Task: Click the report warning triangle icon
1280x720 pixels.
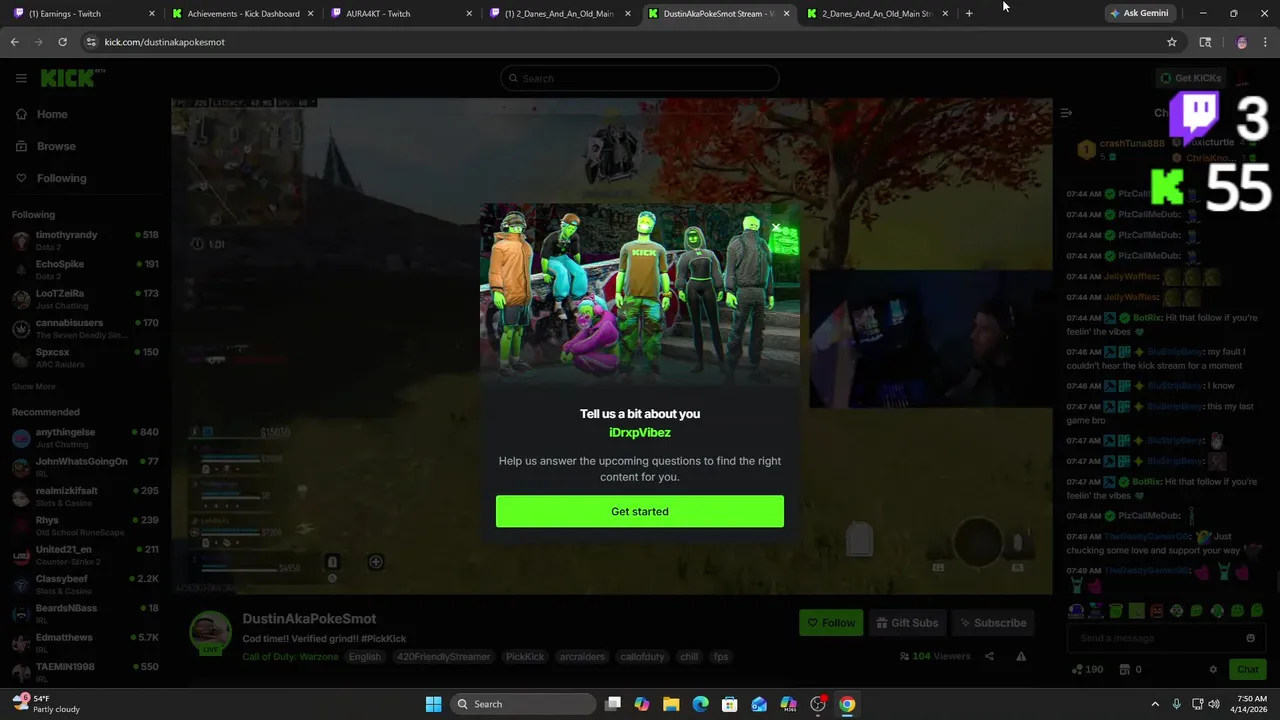Action: 1021,656
